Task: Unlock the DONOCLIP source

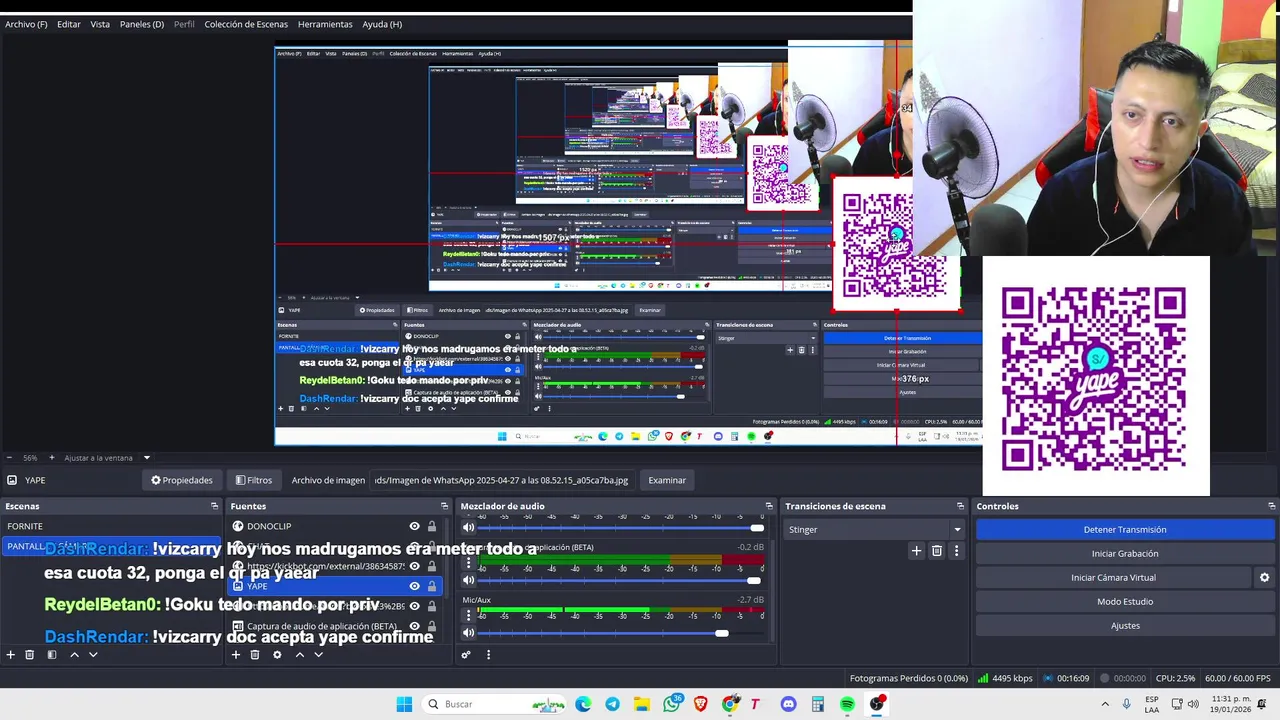Action: tap(432, 526)
